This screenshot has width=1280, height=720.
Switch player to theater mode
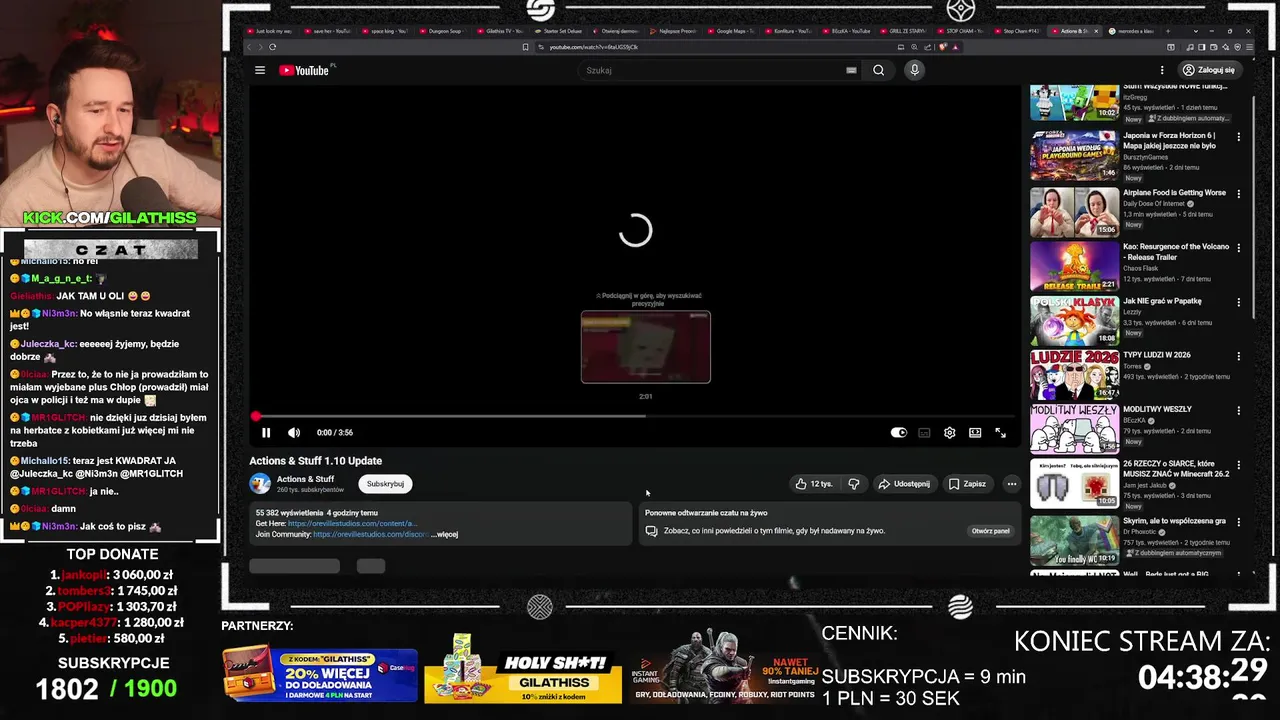point(975,433)
